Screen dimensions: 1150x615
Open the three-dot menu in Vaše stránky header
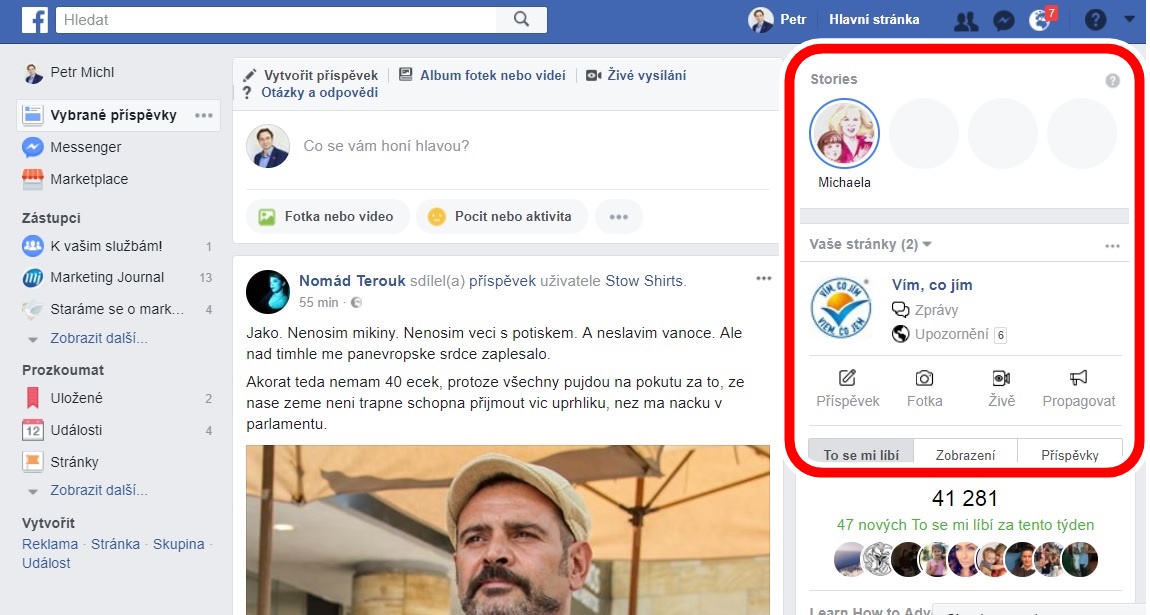1113,246
